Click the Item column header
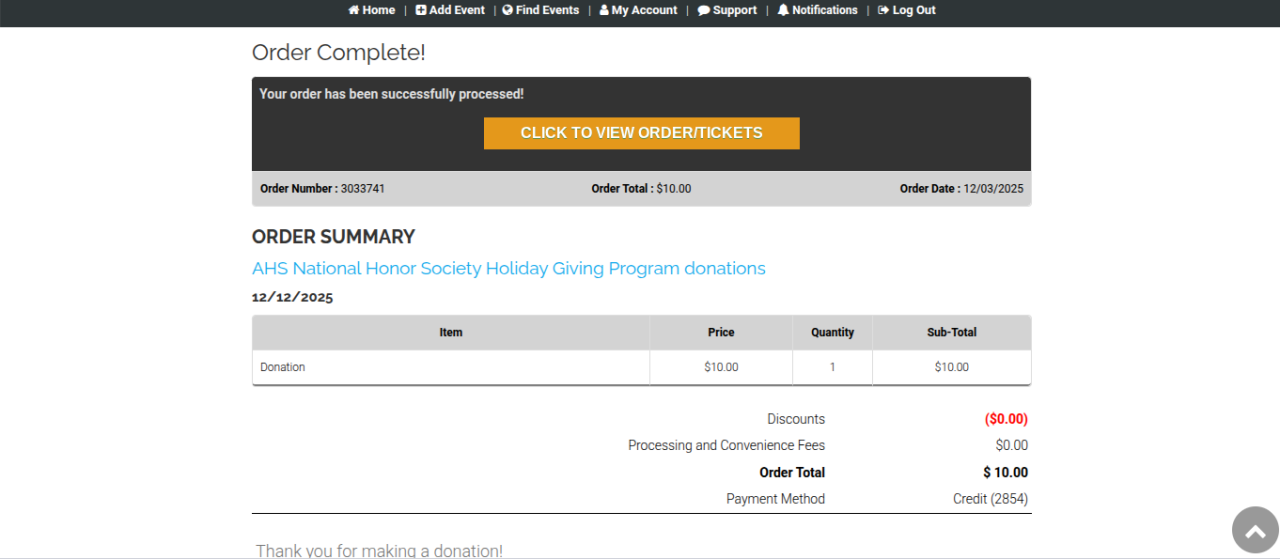Screen dimensions: 1280x559 tap(451, 332)
